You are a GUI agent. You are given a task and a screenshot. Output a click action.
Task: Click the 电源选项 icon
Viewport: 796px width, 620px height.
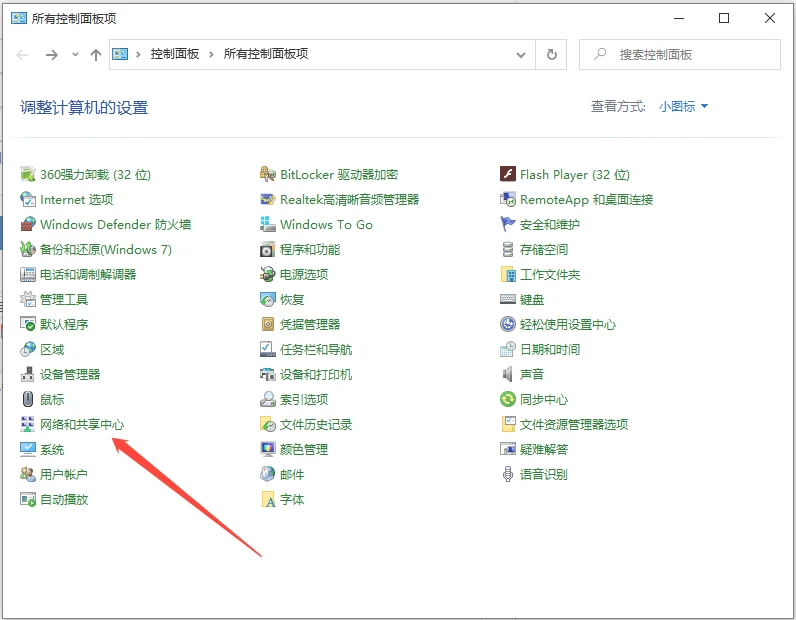268,274
